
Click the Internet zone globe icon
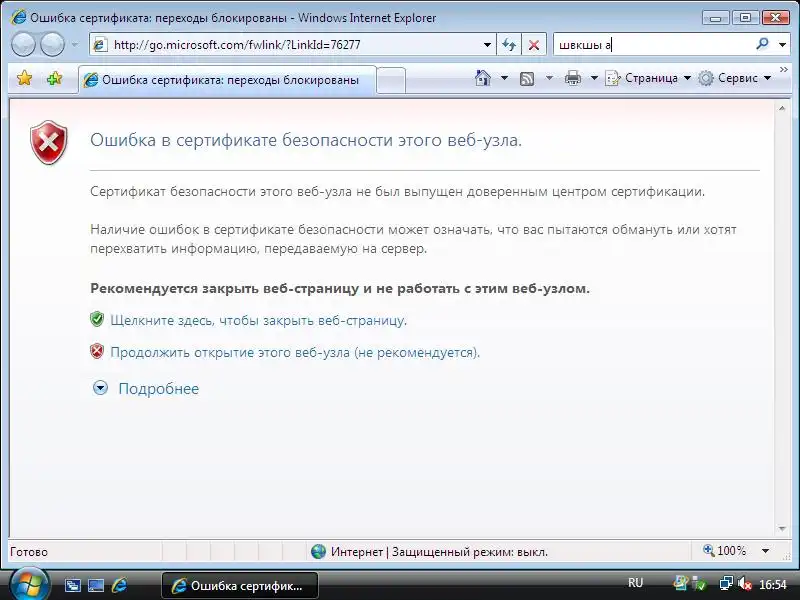(x=318, y=552)
